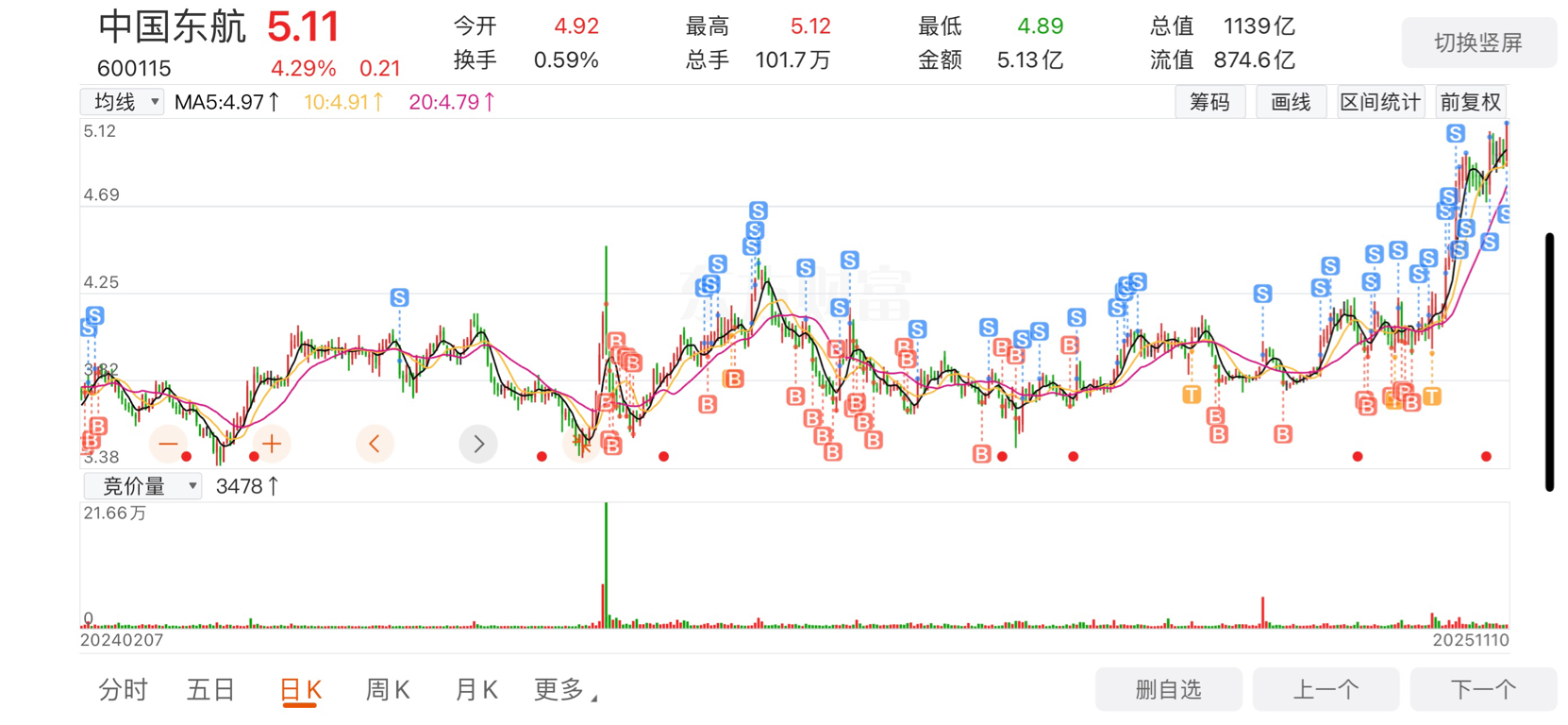The width and height of the screenshot is (1568, 725).
Task: Click 总值 1139亿
Action: pyautogui.click(x=1259, y=26)
